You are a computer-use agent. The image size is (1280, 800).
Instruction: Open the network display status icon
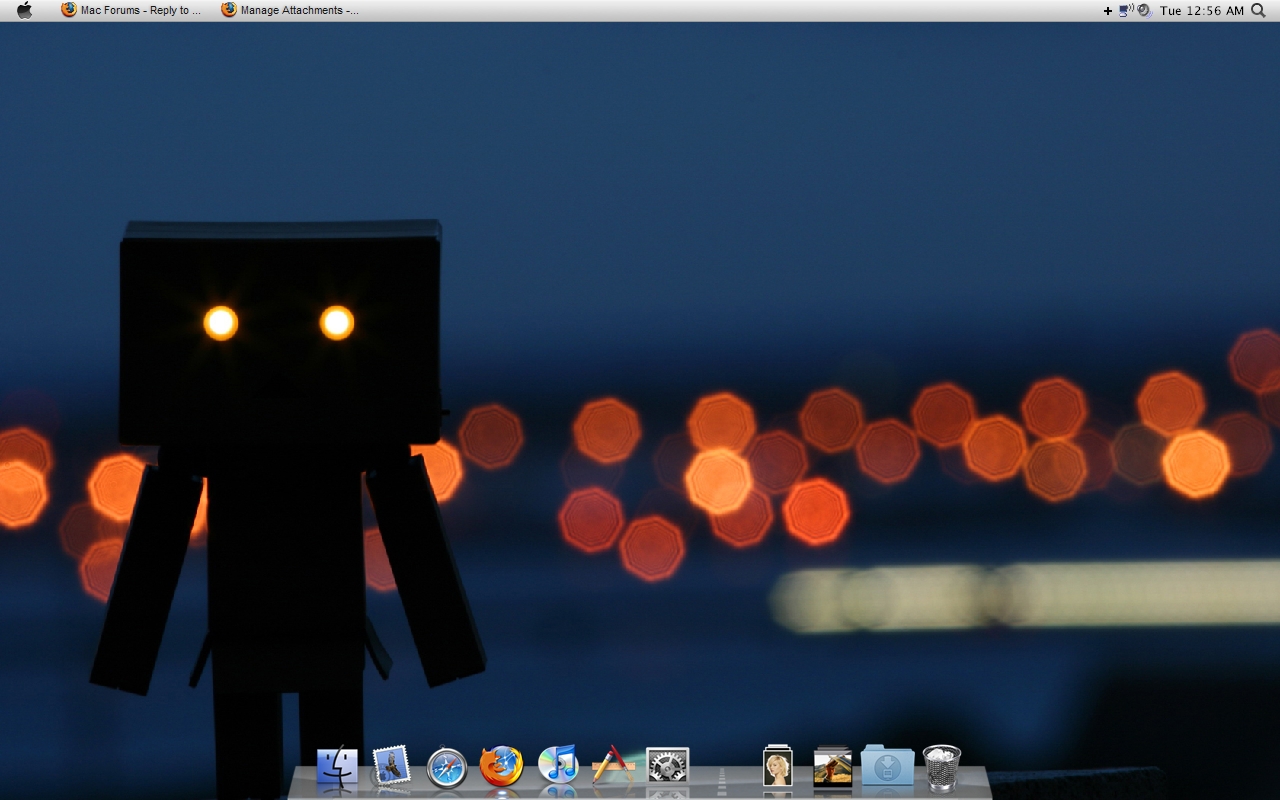point(1125,10)
